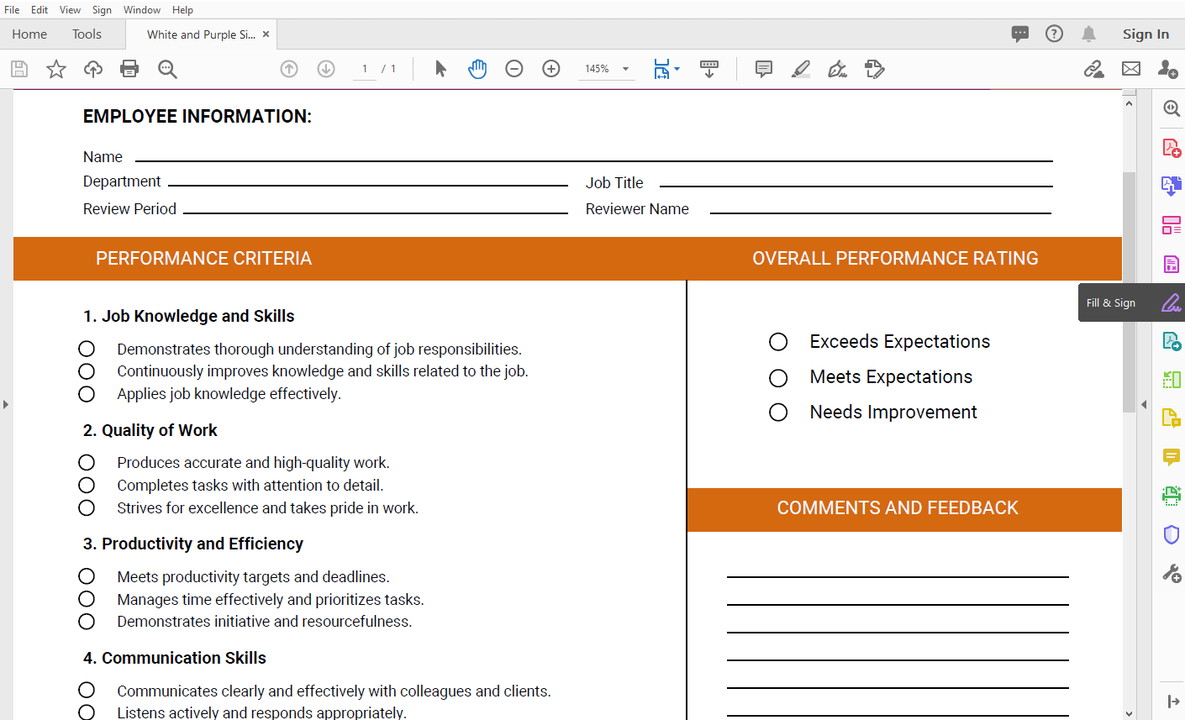Save the current PDF document
This screenshot has width=1185, height=720.
[x=18, y=68]
